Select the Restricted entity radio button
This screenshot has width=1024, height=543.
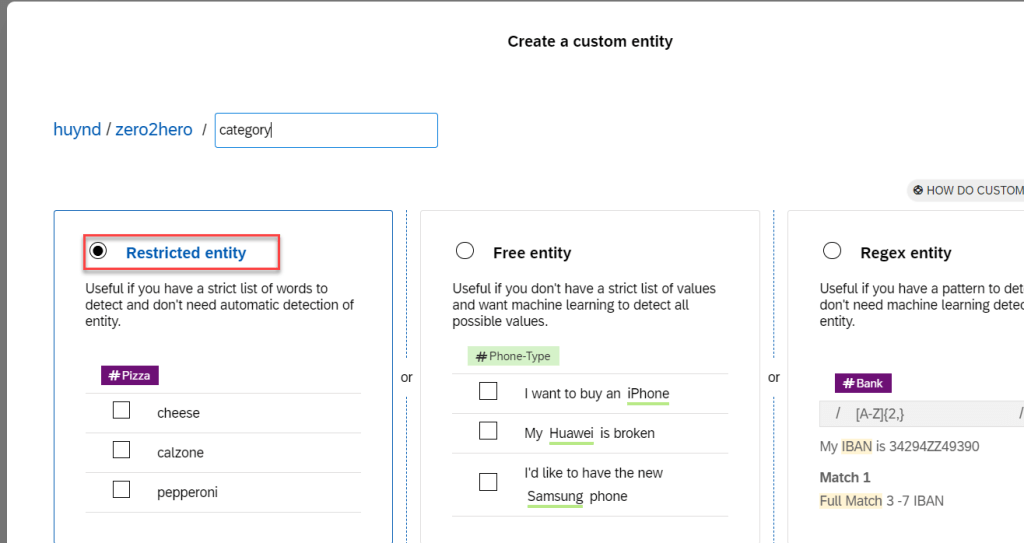[98, 252]
